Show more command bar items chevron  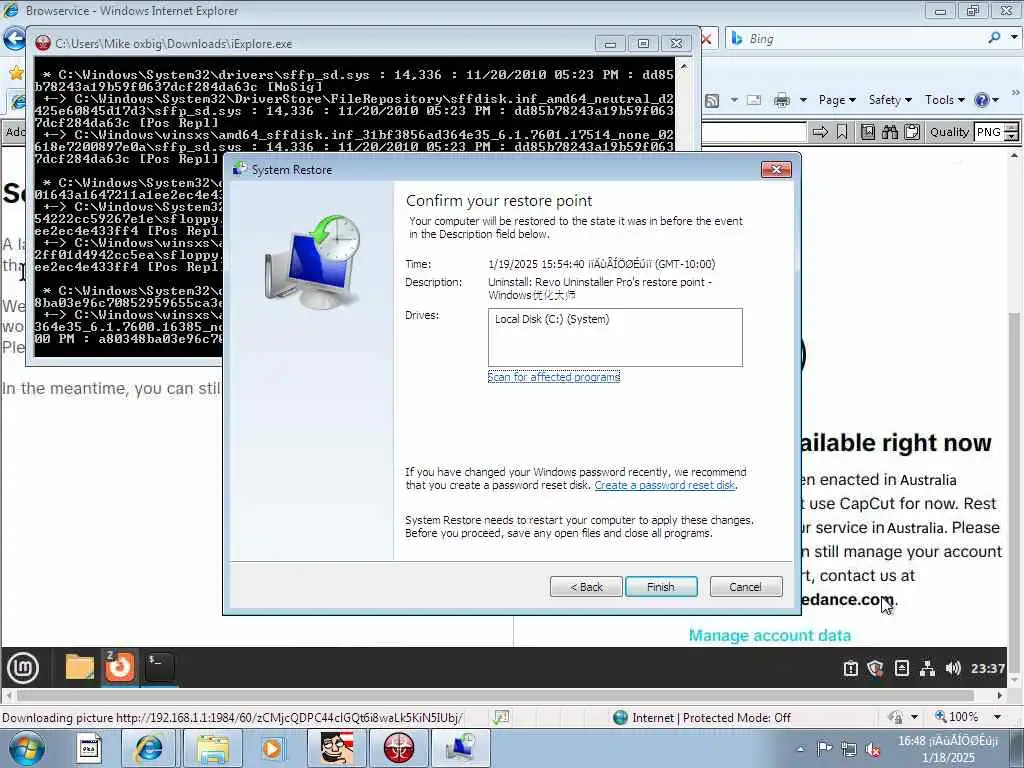tap(1016, 93)
